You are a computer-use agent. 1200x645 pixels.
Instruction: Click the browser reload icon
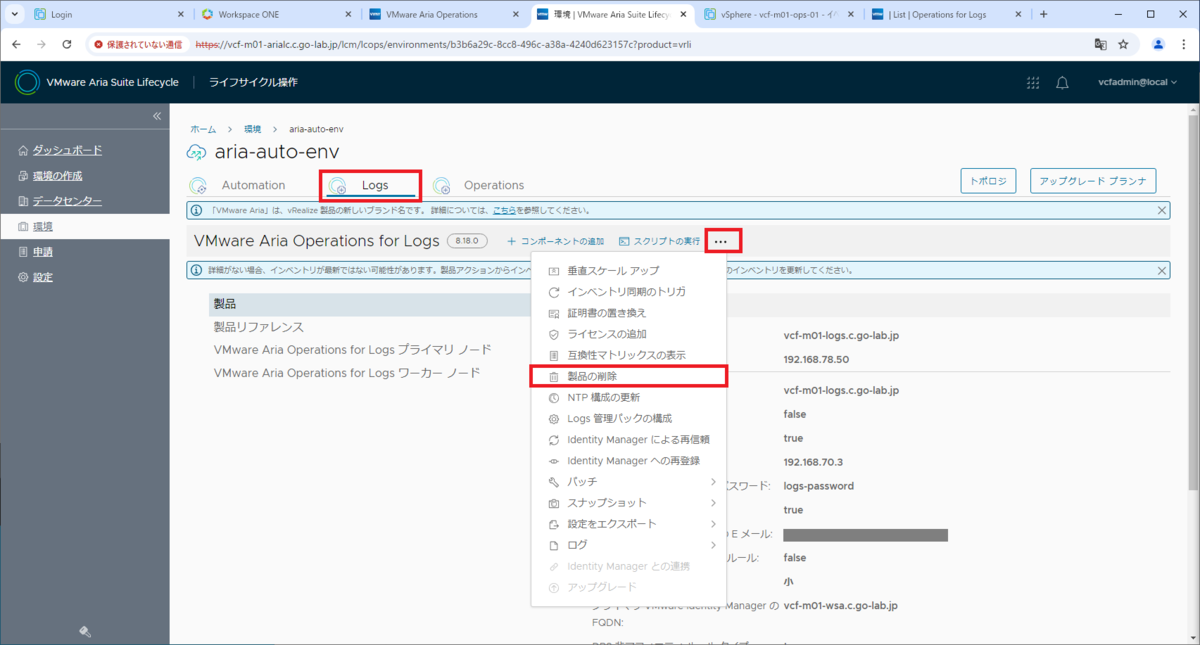coord(67,44)
